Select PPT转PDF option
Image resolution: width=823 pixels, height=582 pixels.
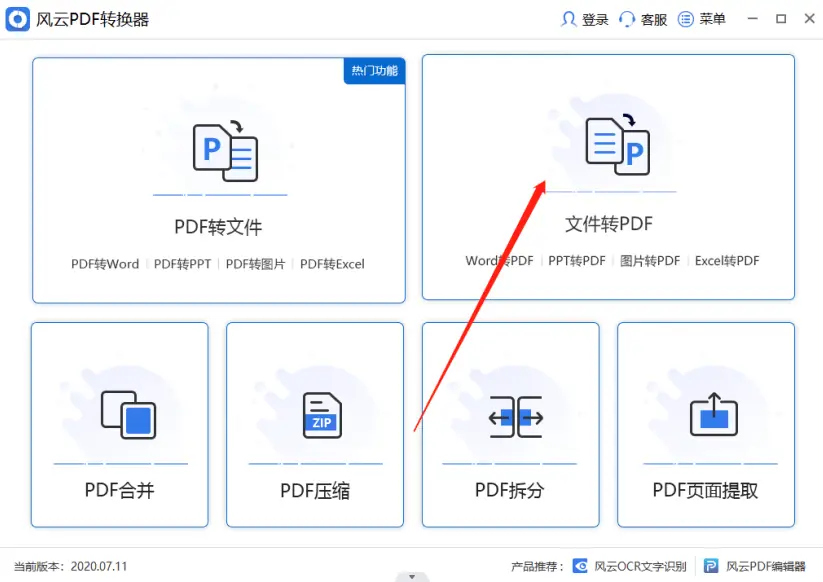(577, 261)
